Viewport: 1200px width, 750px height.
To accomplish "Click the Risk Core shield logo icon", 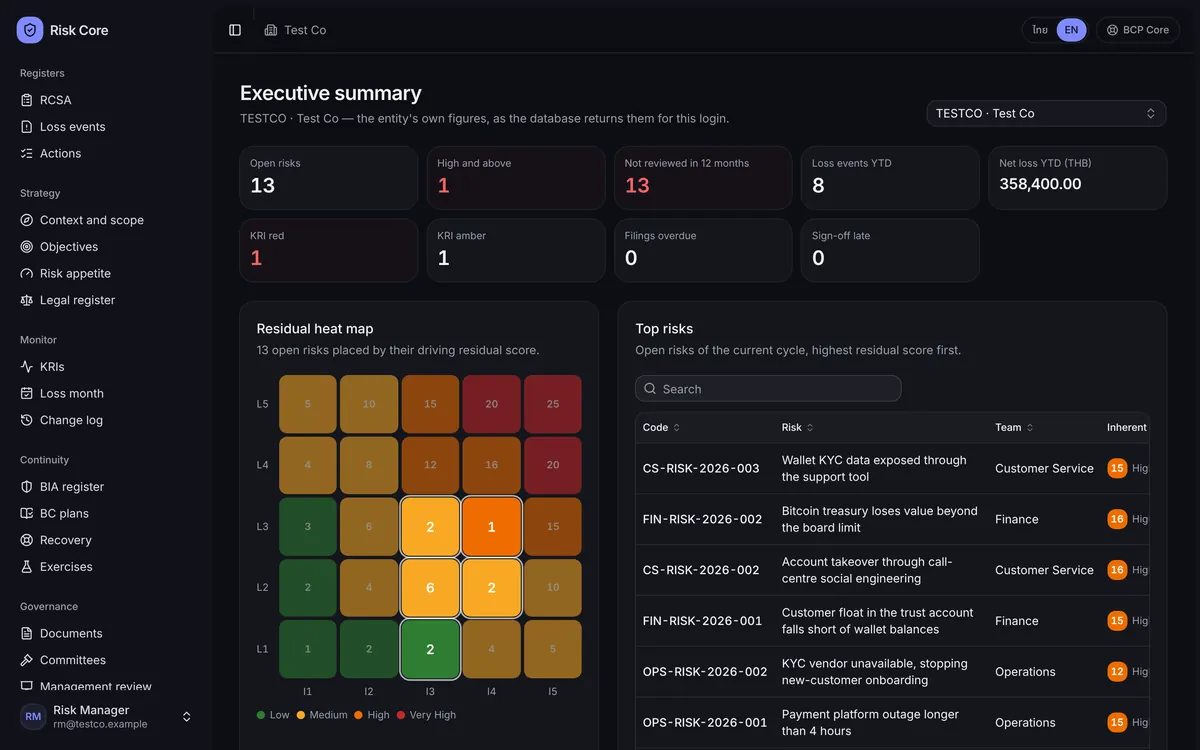I will [x=30, y=30].
